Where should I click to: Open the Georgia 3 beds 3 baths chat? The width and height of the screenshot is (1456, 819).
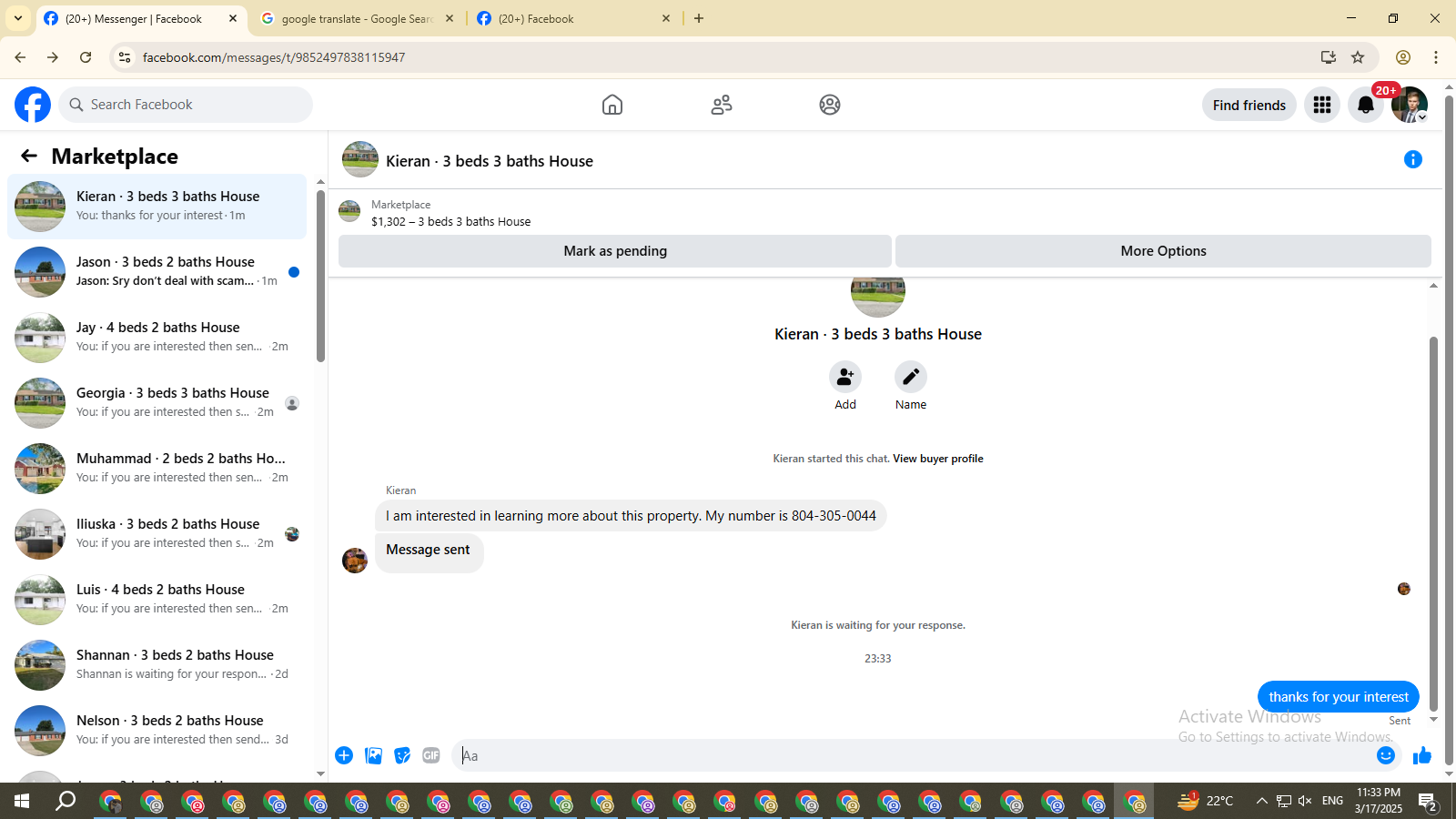coord(157,403)
